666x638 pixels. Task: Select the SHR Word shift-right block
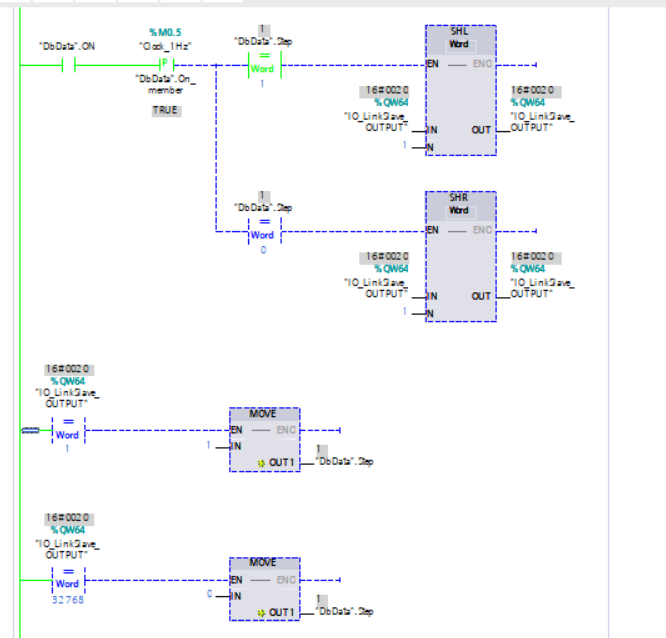click(460, 256)
